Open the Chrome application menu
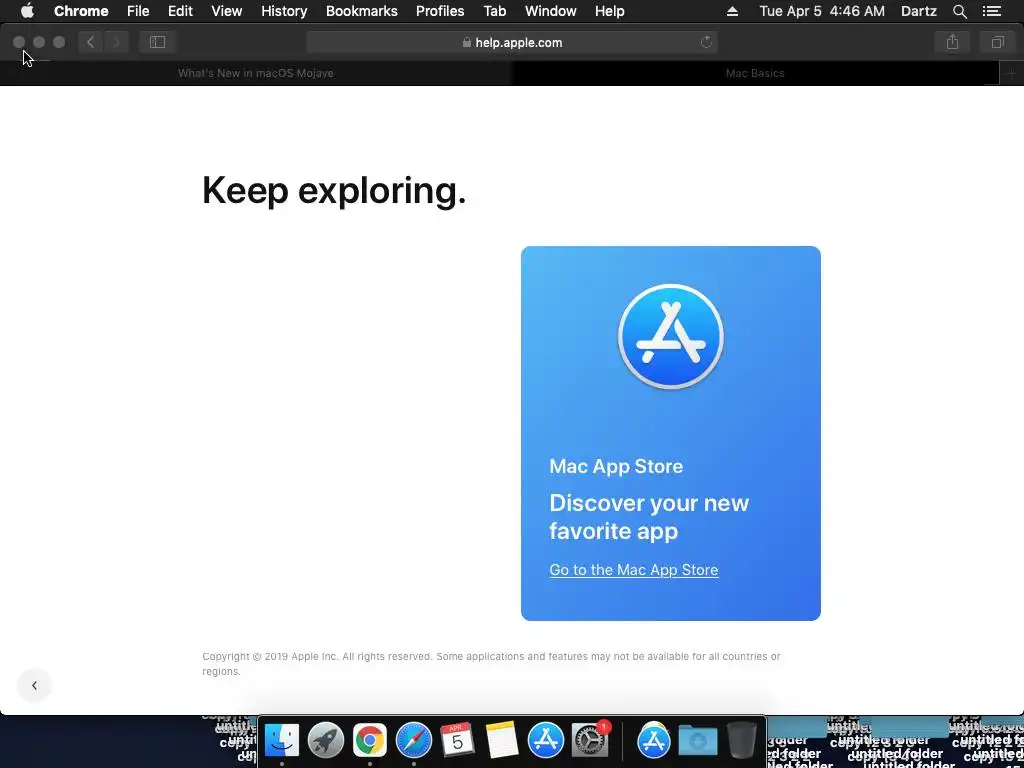The height and width of the screenshot is (768, 1024). 81,11
